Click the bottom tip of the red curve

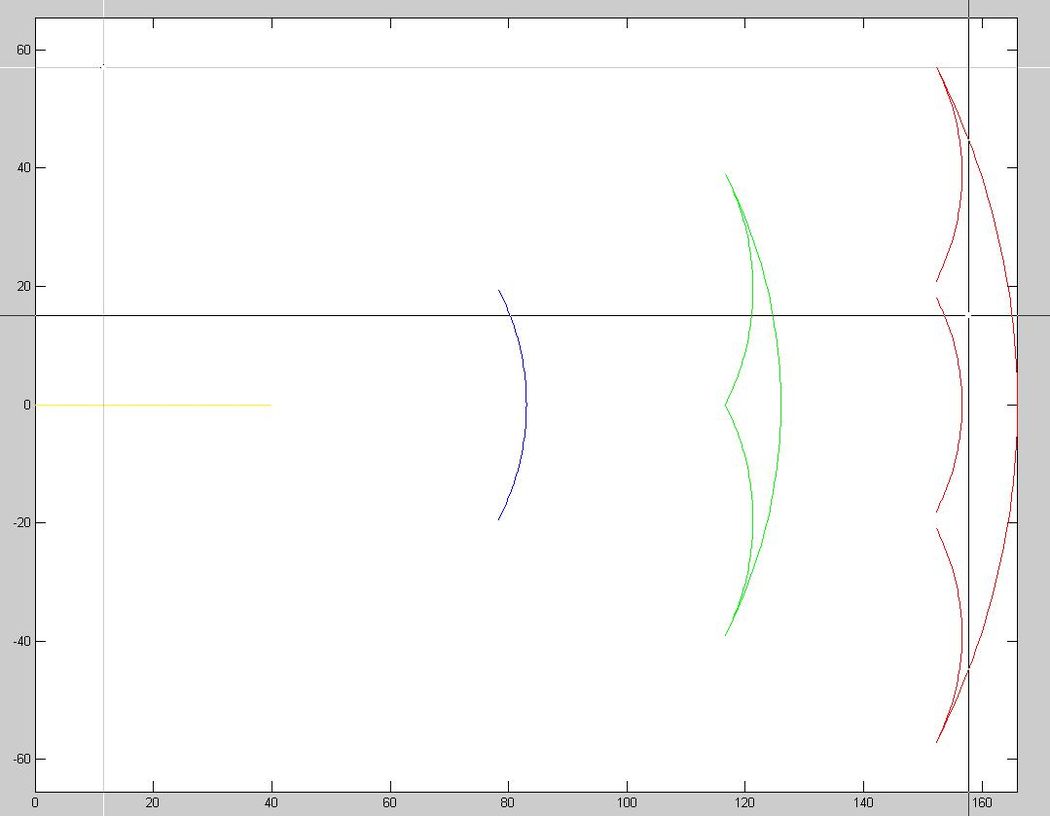coord(937,742)
